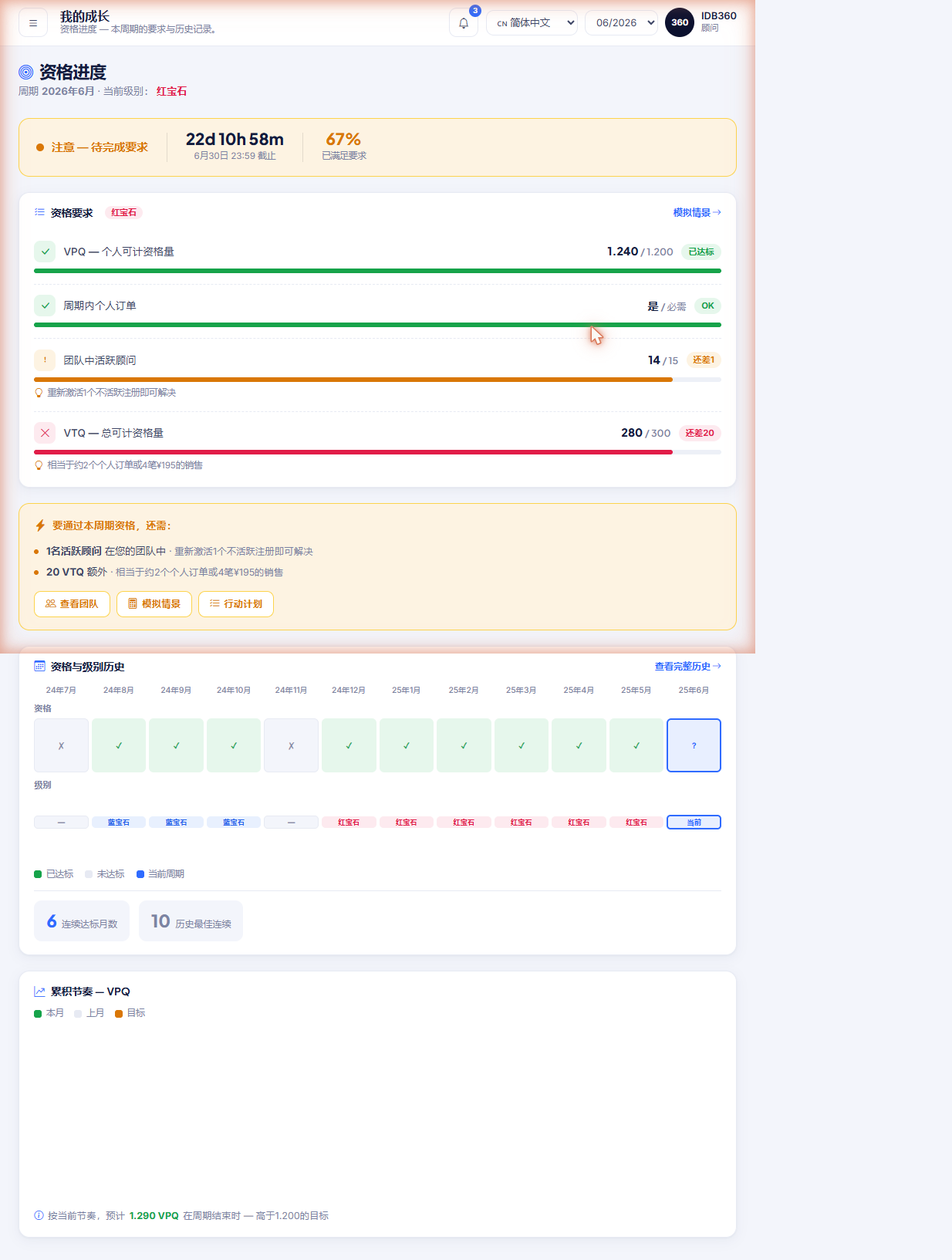952x1260 pixels.
Task: Click the 查看团队 button
Action: (72, 604)
